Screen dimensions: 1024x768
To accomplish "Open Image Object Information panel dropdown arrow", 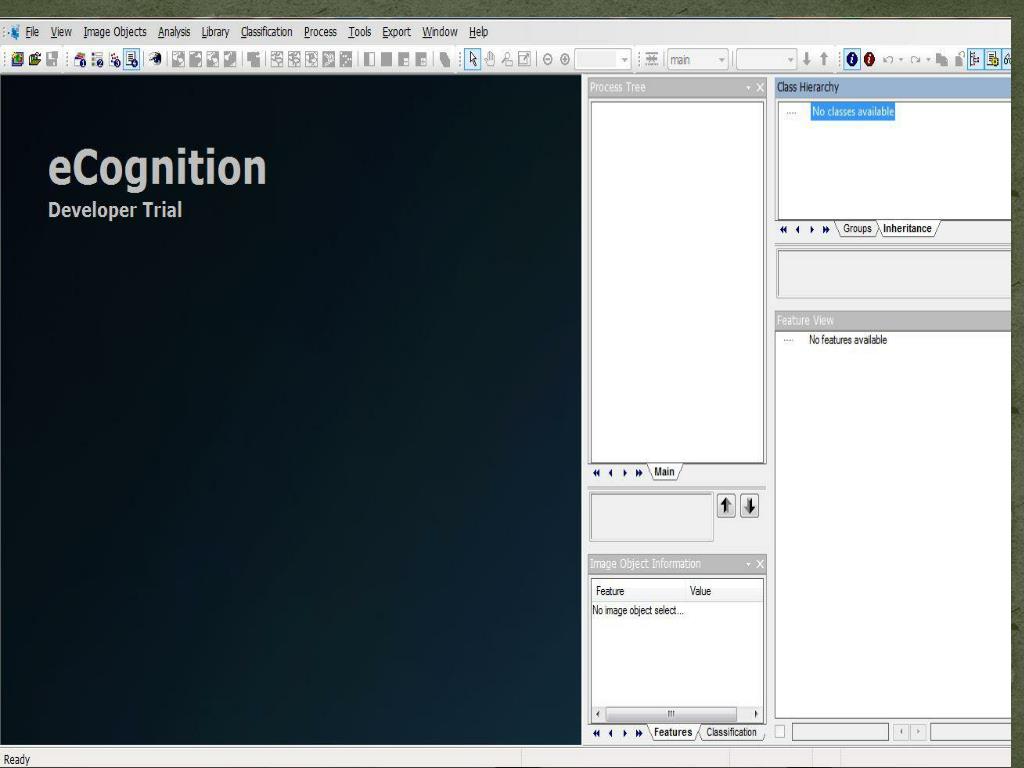I will [x=748, y=564].
